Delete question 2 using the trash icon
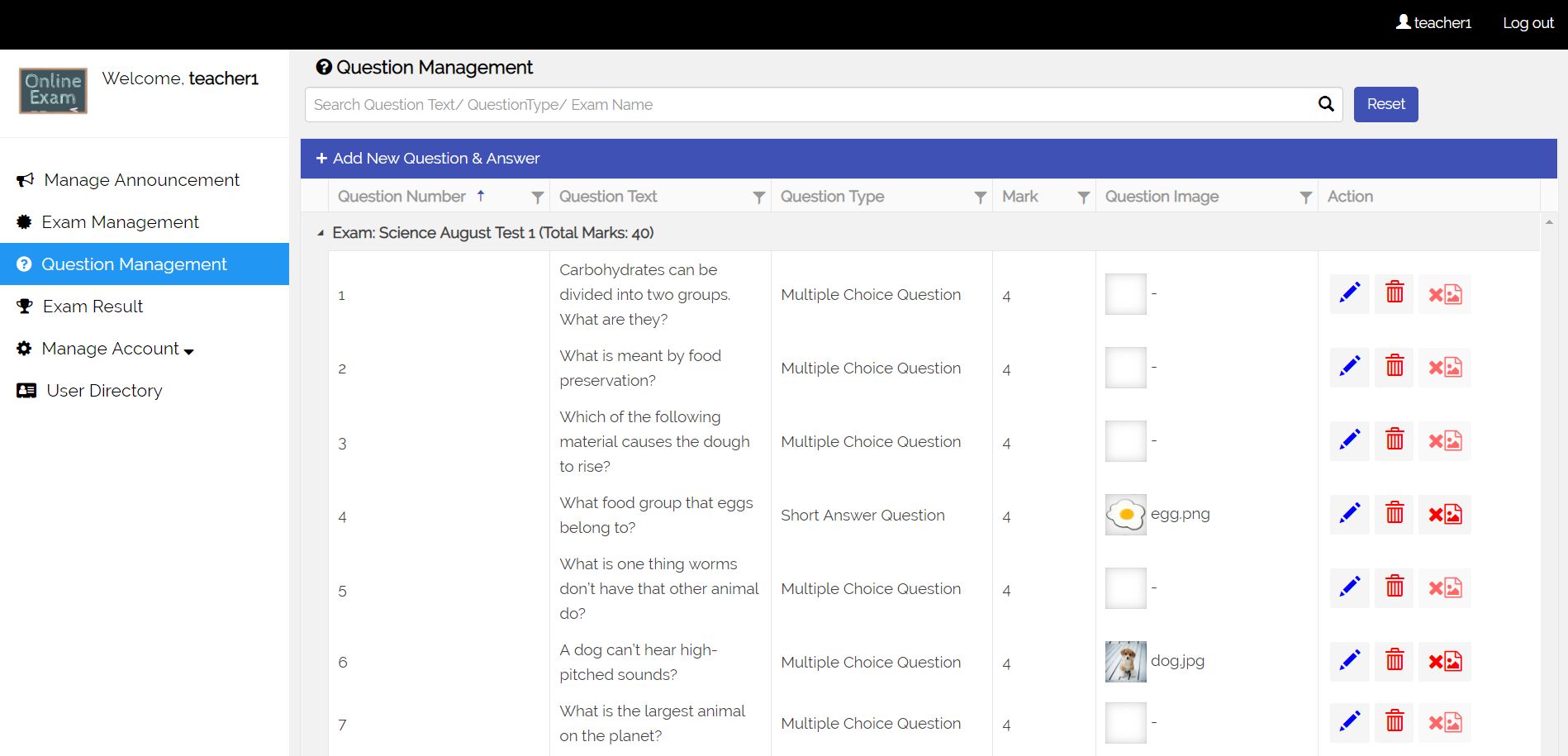This screenshot has width=1568, height=756. click(1395, 367)
